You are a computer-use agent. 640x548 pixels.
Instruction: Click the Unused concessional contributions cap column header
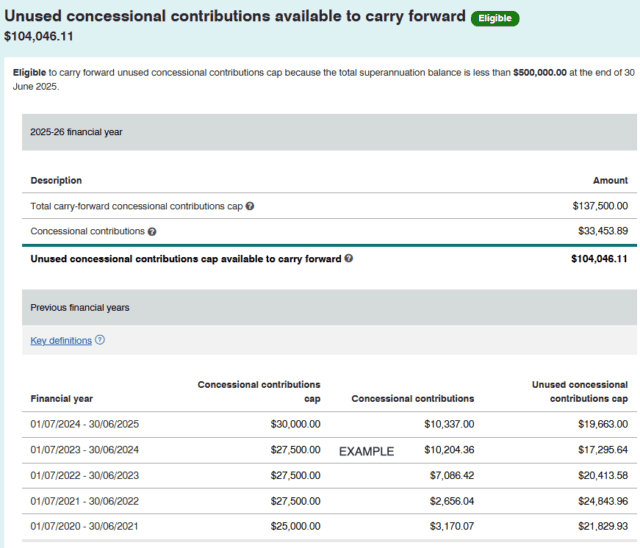580,392
